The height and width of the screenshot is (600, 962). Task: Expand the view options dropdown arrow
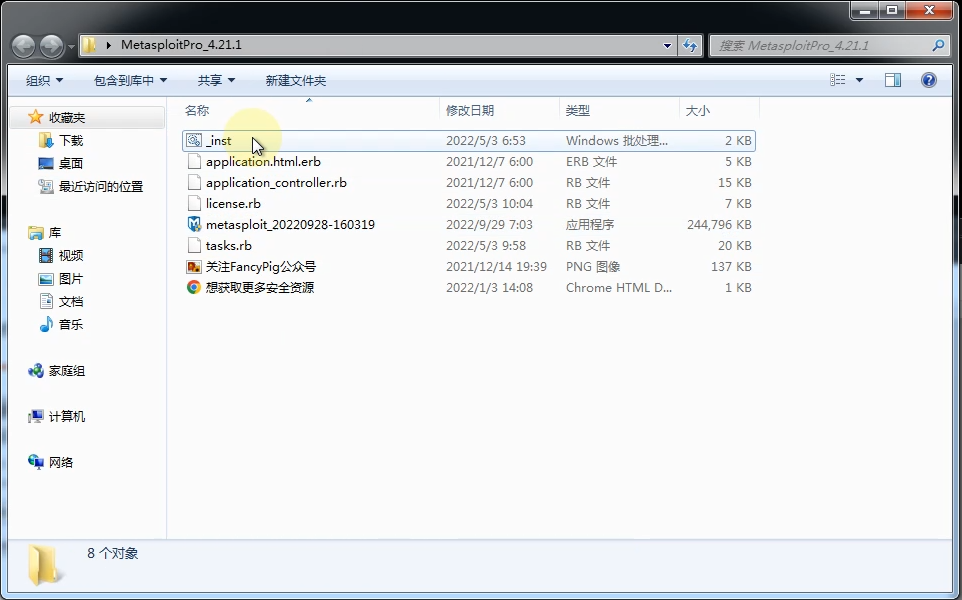pyautogui.click(x=859, y=80)
